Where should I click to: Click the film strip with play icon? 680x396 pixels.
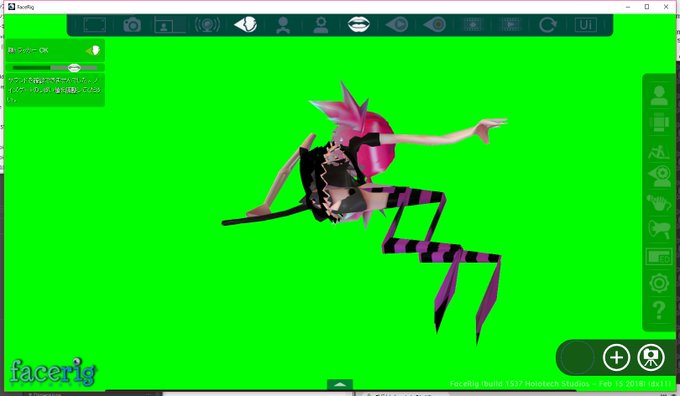510,25
